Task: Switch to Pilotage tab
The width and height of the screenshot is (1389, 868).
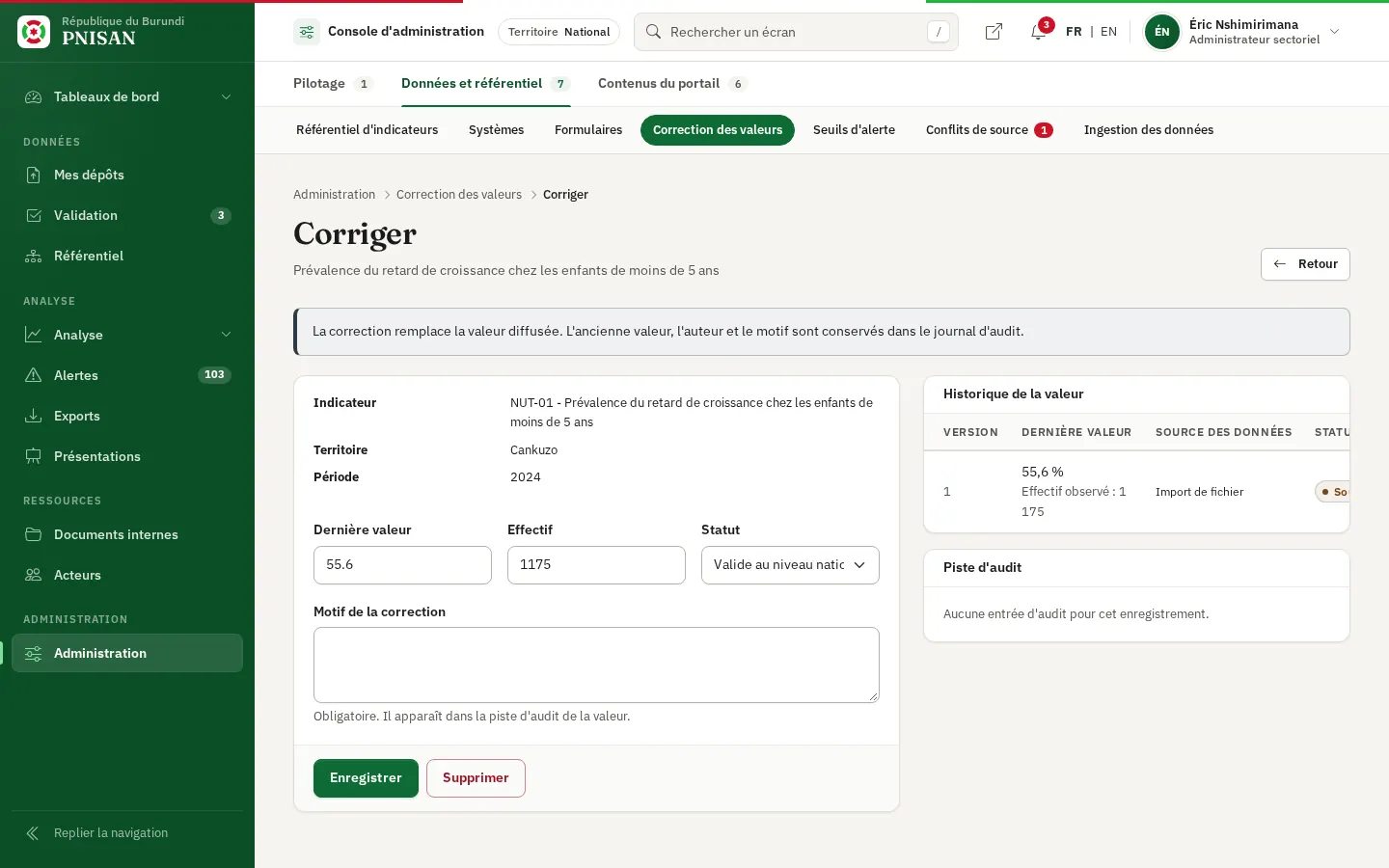Action: 333,84
